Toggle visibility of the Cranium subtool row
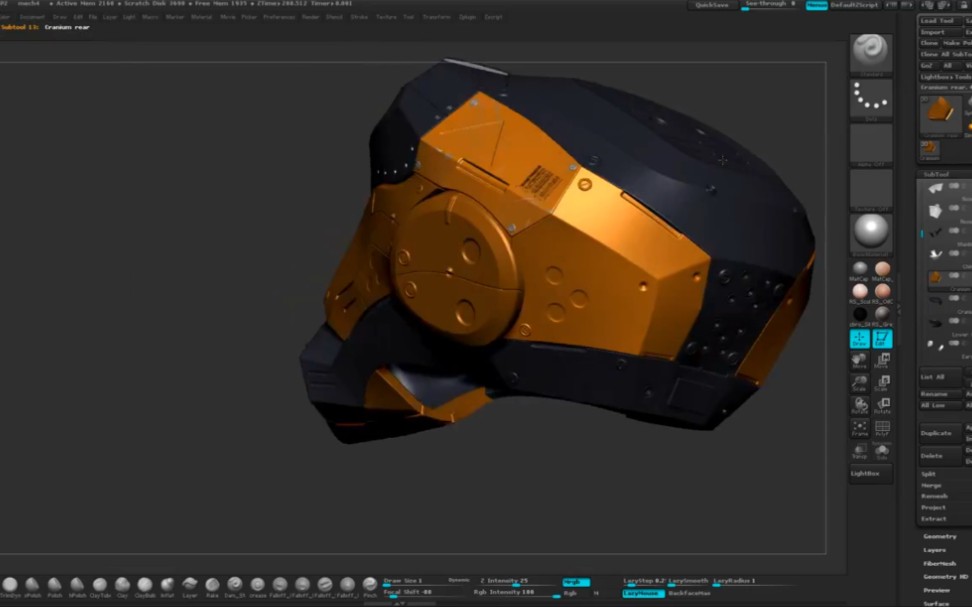 click(x=954, y=276)
